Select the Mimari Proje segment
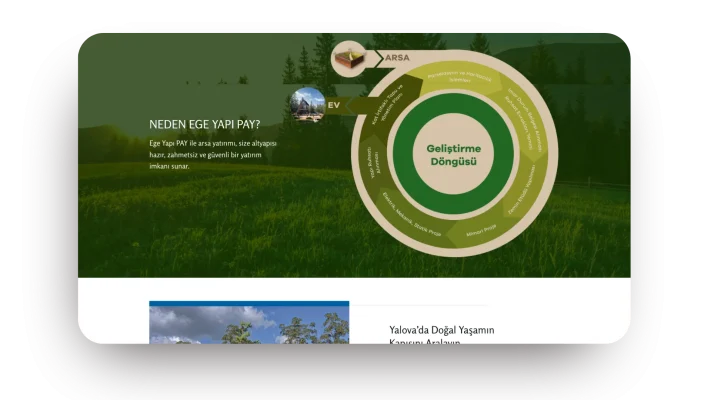 click(481, 230)
